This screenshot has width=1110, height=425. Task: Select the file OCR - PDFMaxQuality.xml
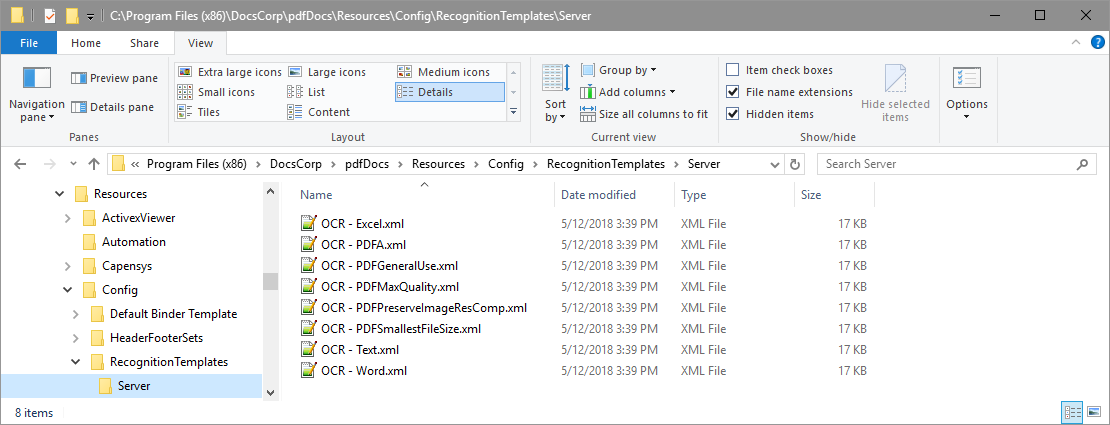(379, 287)
